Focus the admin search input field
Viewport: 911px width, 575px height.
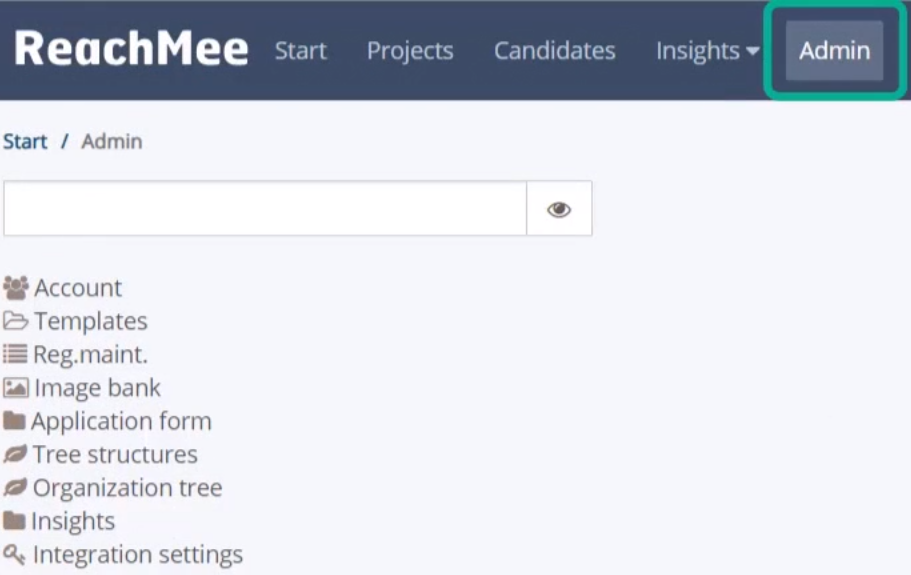265,209
